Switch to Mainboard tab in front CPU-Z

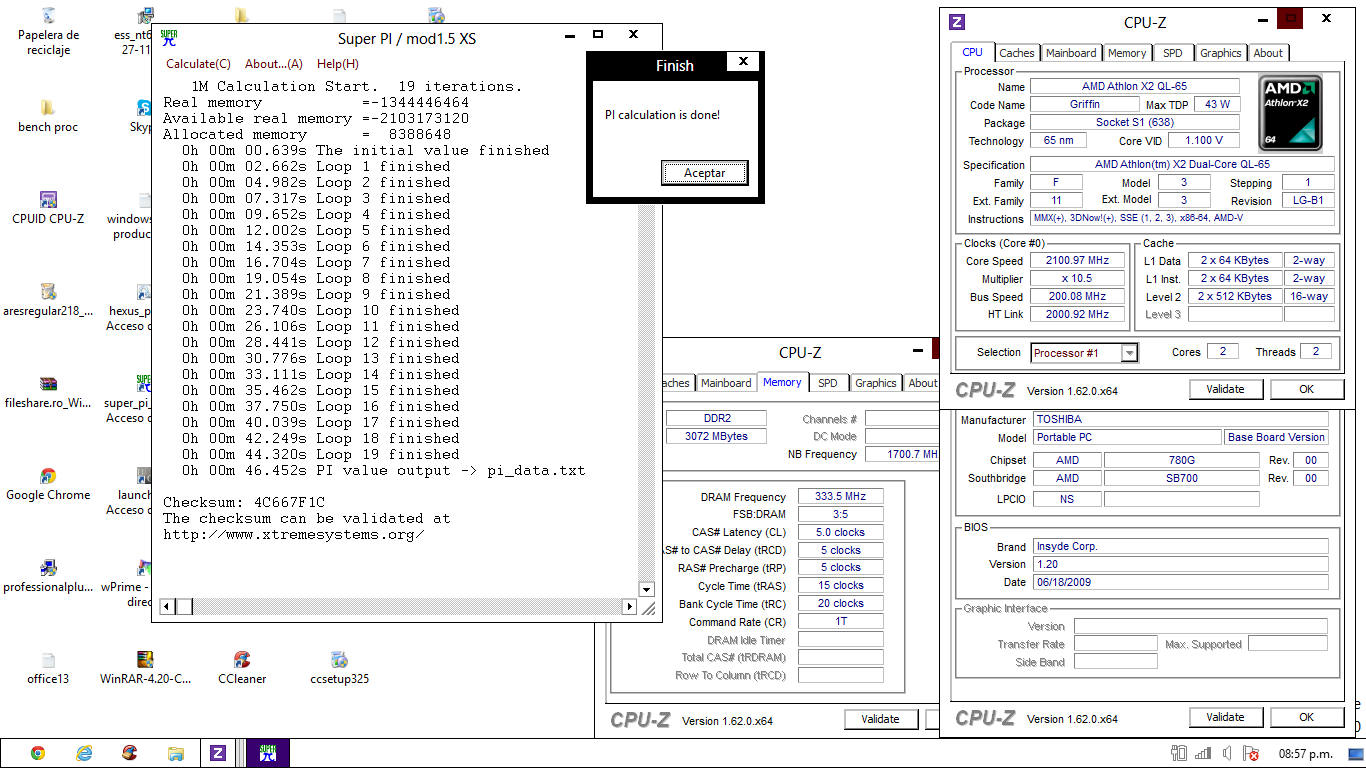coord(1071,53)
